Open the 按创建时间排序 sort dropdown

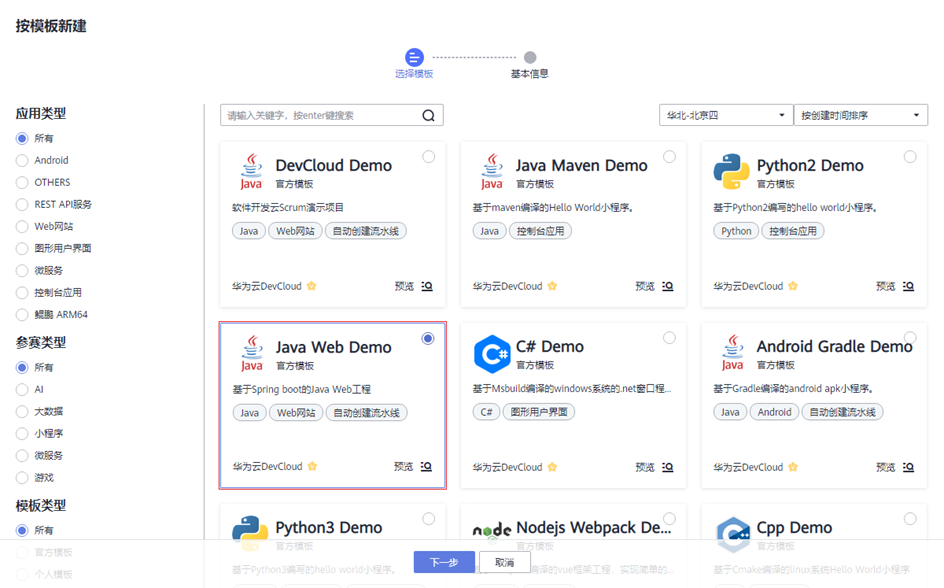(x=861, y=115)
